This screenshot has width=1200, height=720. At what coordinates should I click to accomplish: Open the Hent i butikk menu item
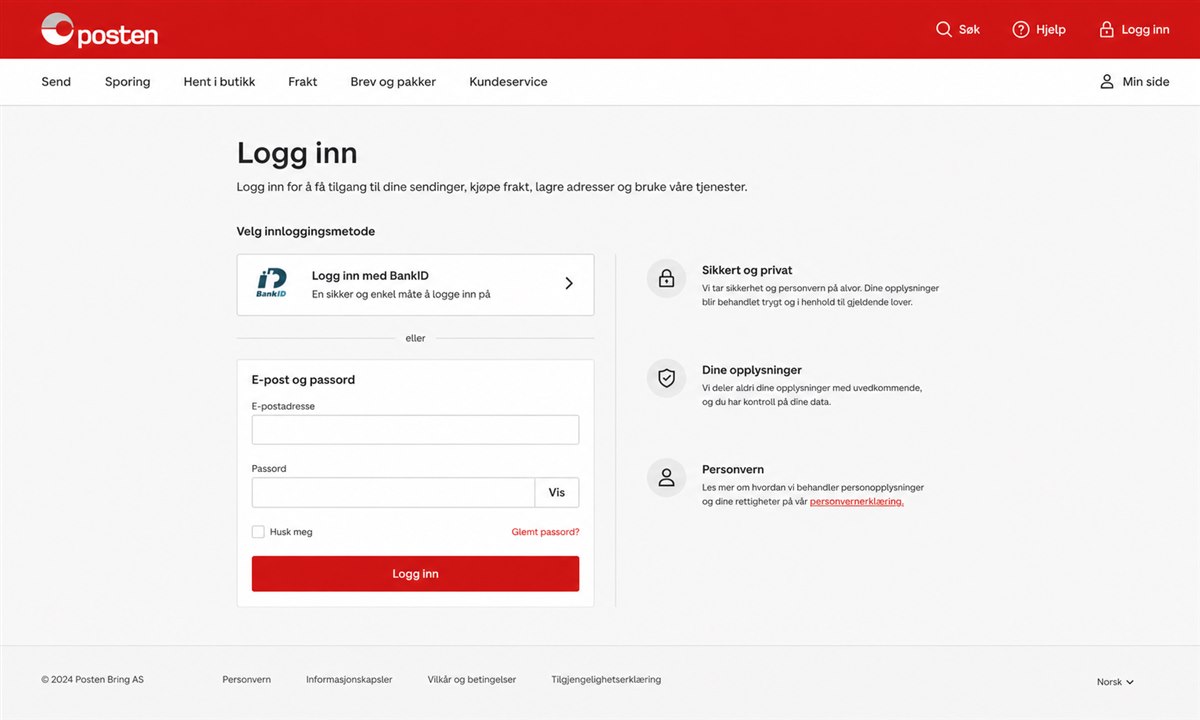(x=219, y=82)
